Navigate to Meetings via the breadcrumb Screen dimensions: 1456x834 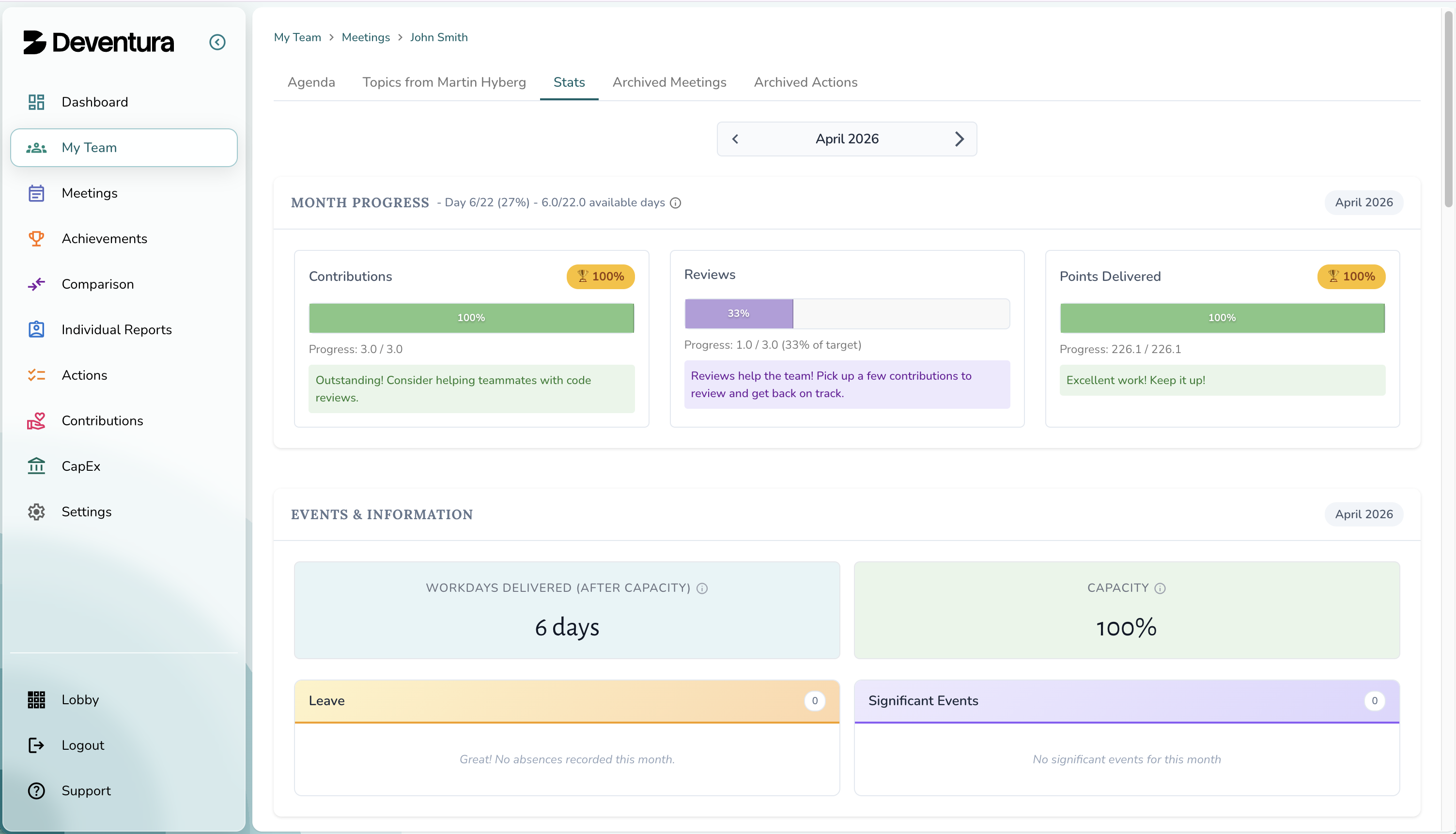pos(365,37)
